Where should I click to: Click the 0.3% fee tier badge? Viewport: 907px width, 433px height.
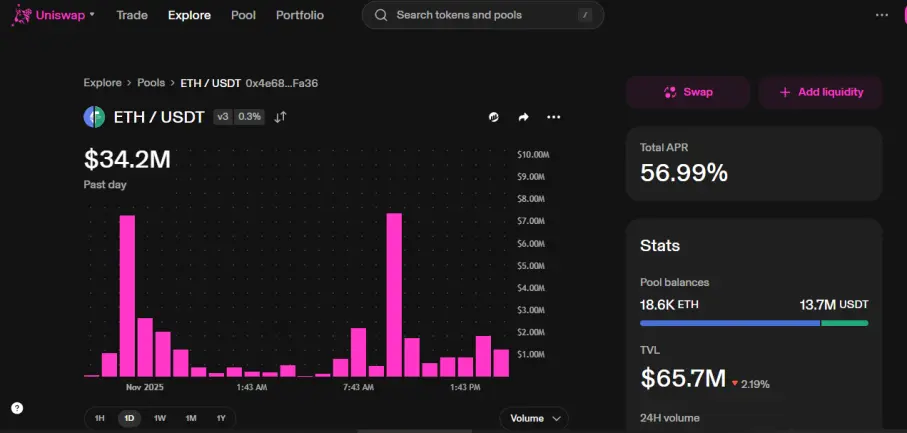click(249, 117)
